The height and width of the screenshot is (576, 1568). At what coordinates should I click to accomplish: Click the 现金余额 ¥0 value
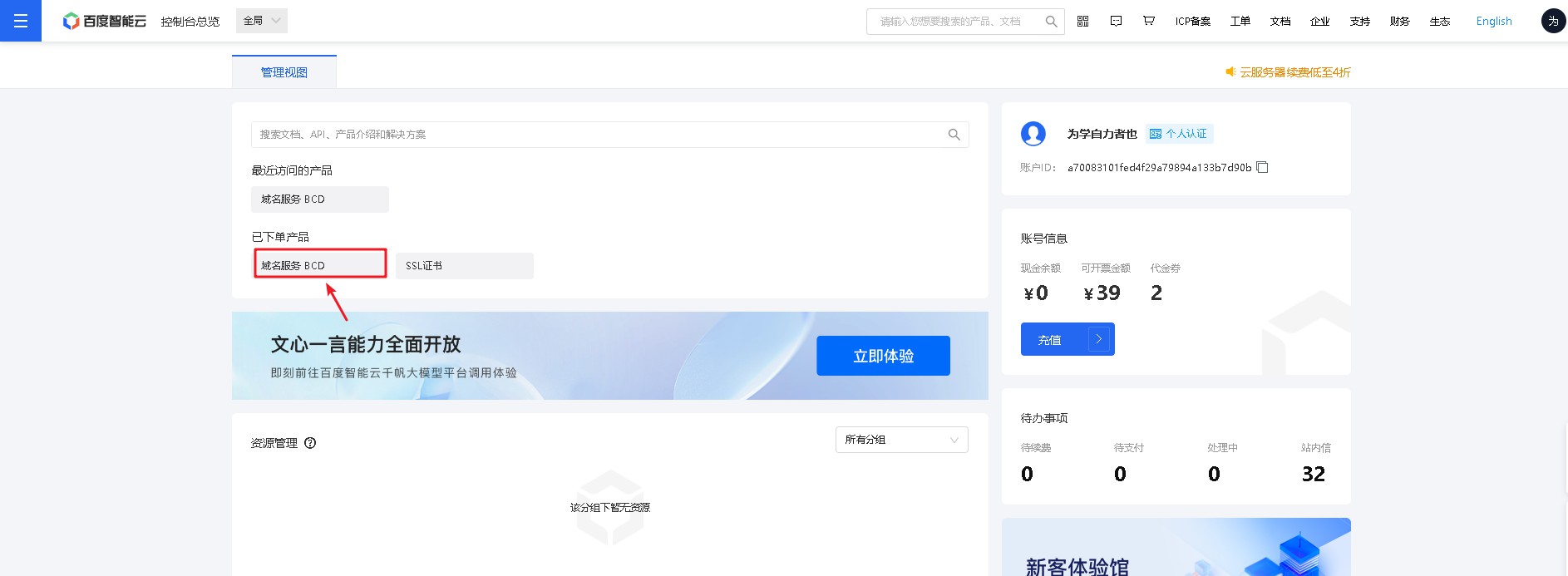click(1036, 293)
